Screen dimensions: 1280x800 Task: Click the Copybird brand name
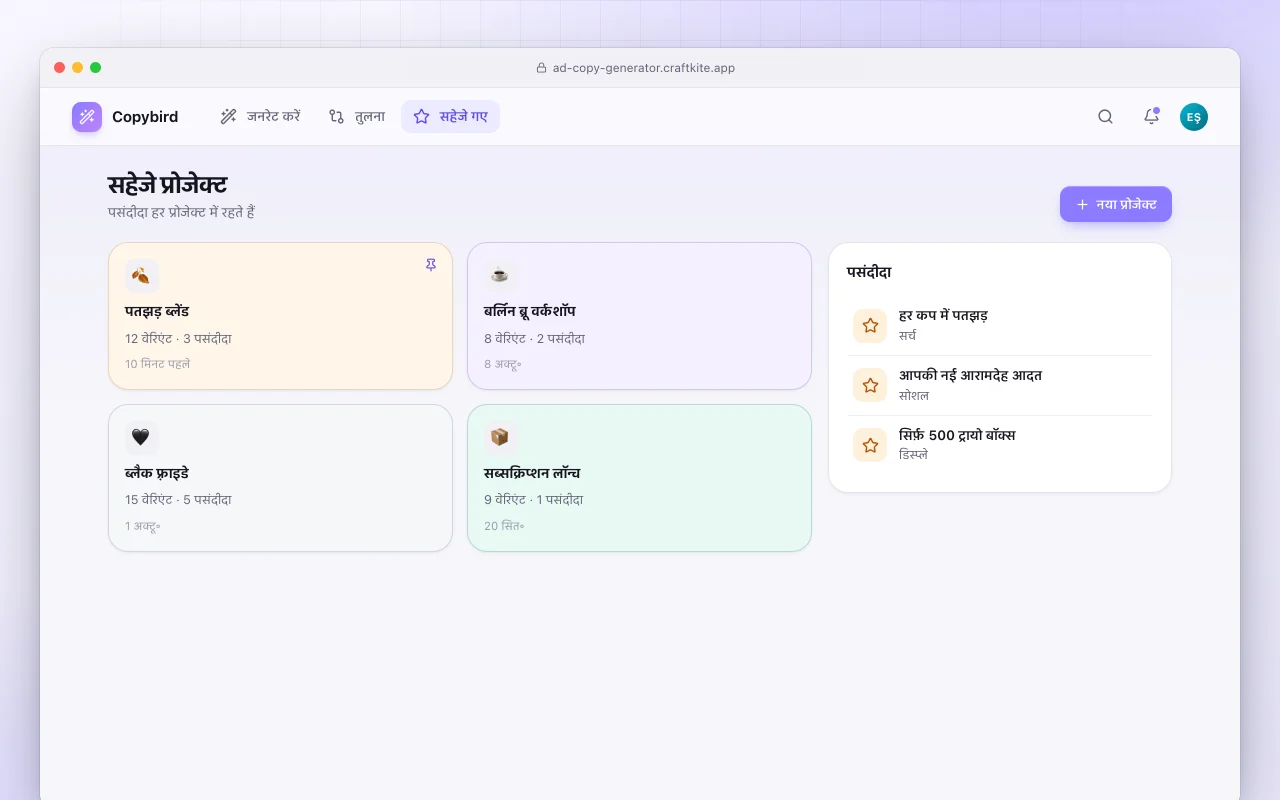145,117
